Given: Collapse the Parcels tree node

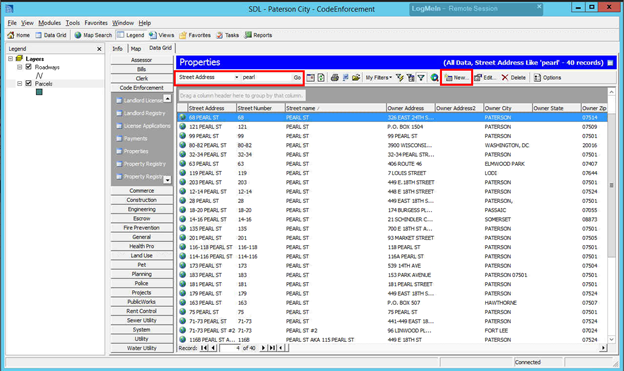Looking at the screenshot, I should [x=19, y=83].
